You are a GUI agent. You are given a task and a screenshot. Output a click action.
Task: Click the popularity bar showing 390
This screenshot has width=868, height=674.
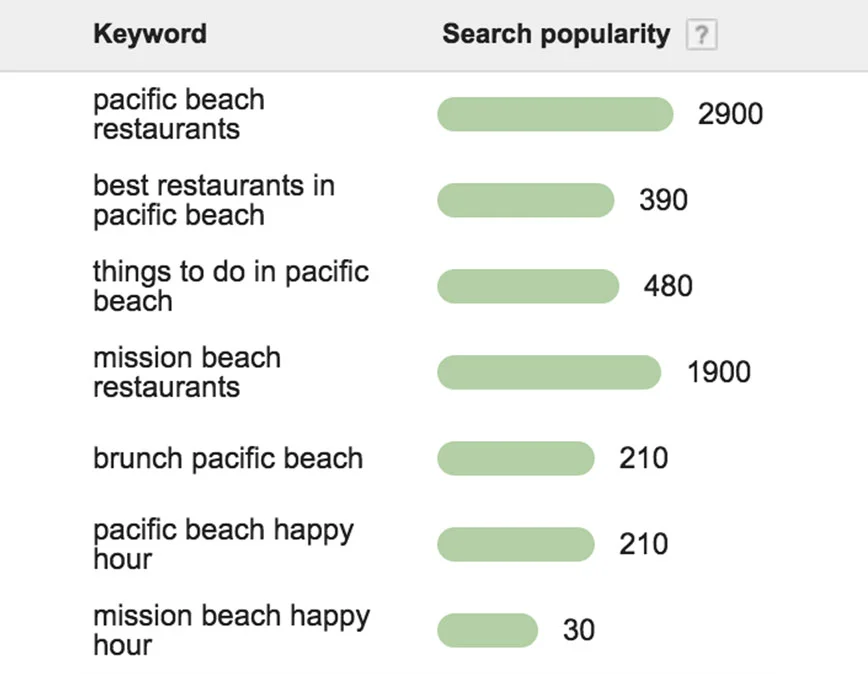(x=526, y=200)
